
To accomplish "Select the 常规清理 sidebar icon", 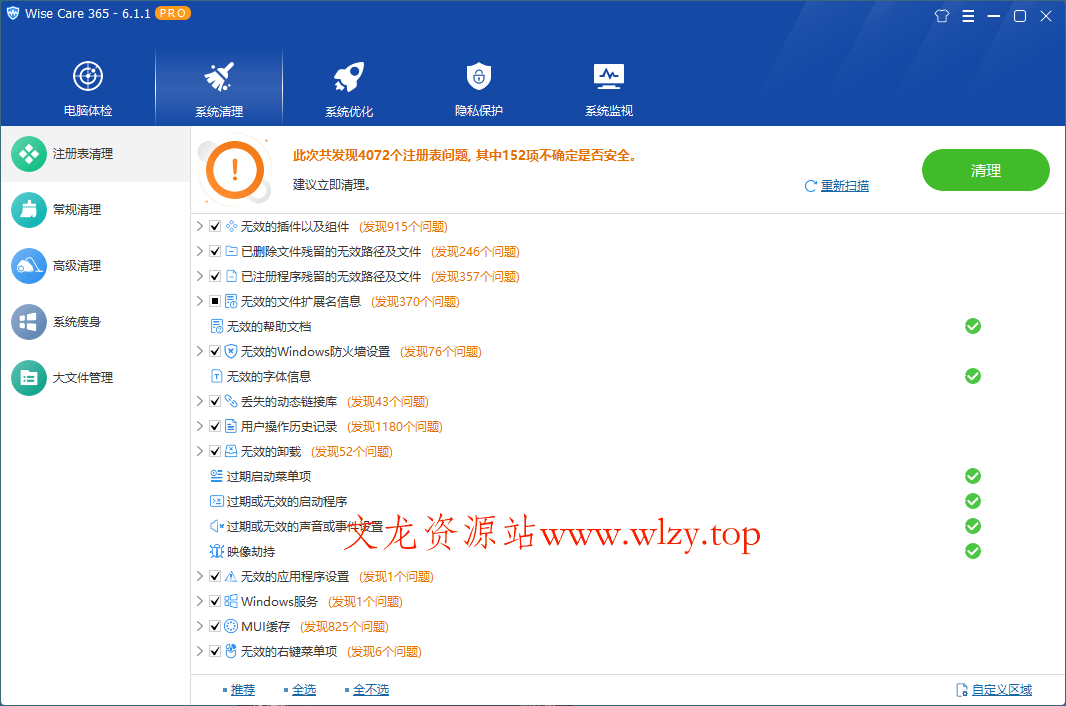I will 27,210.
